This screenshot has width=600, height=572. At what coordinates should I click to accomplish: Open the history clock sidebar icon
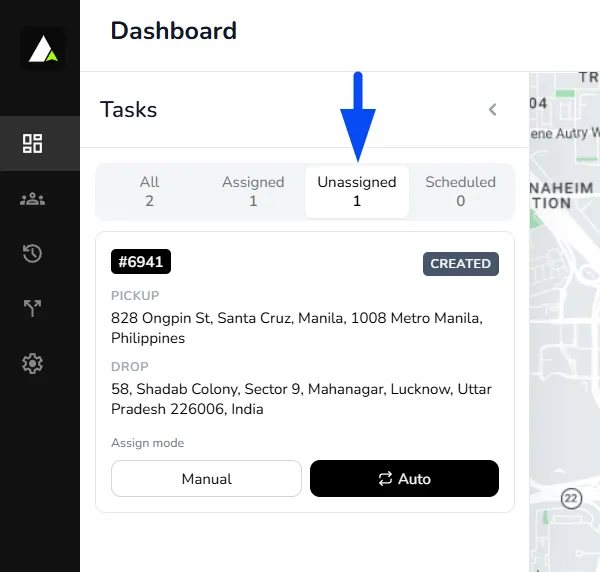pyautogui.click(x=33, y=253)
